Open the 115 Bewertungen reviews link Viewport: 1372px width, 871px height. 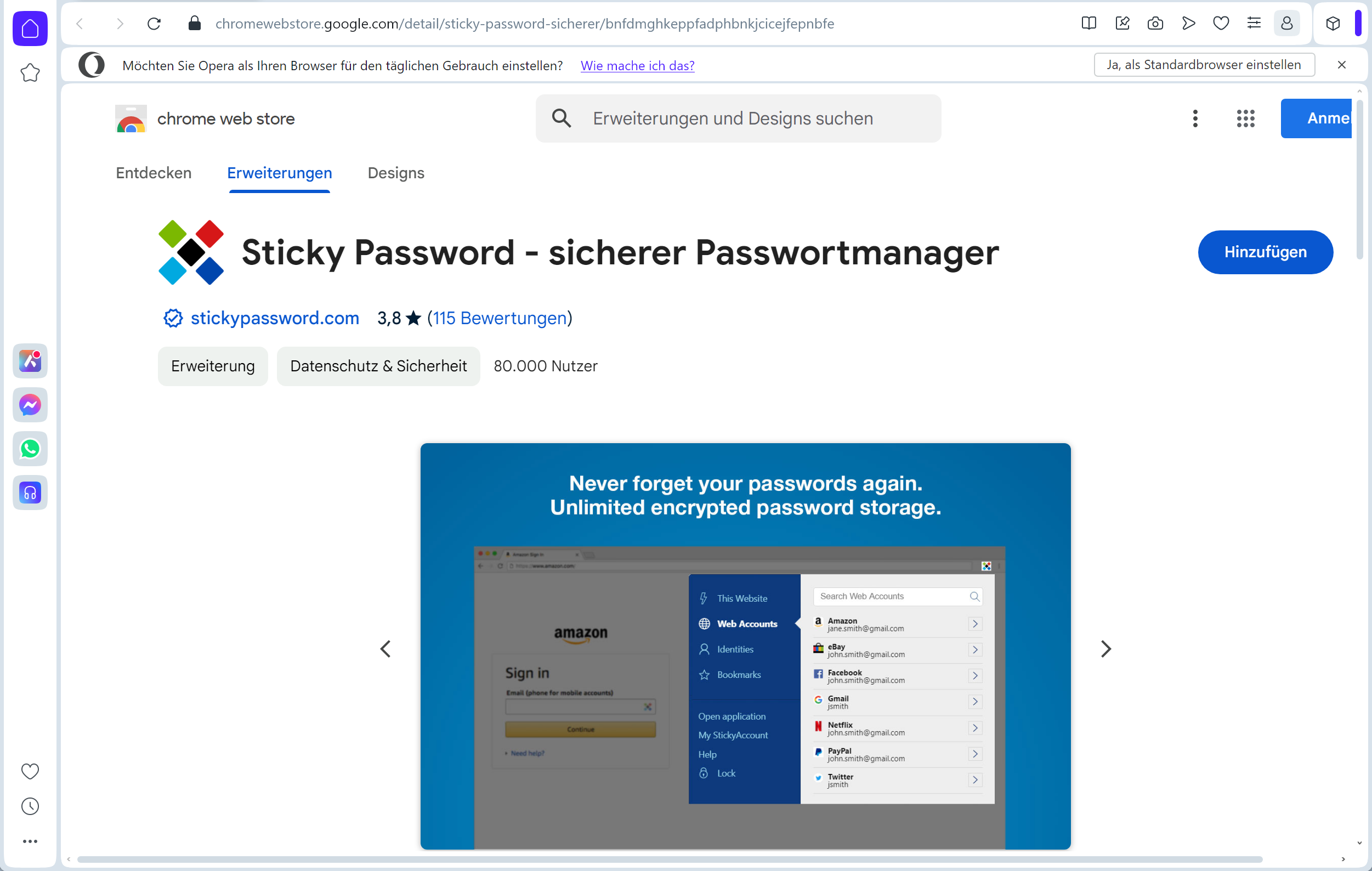point(500,318)
